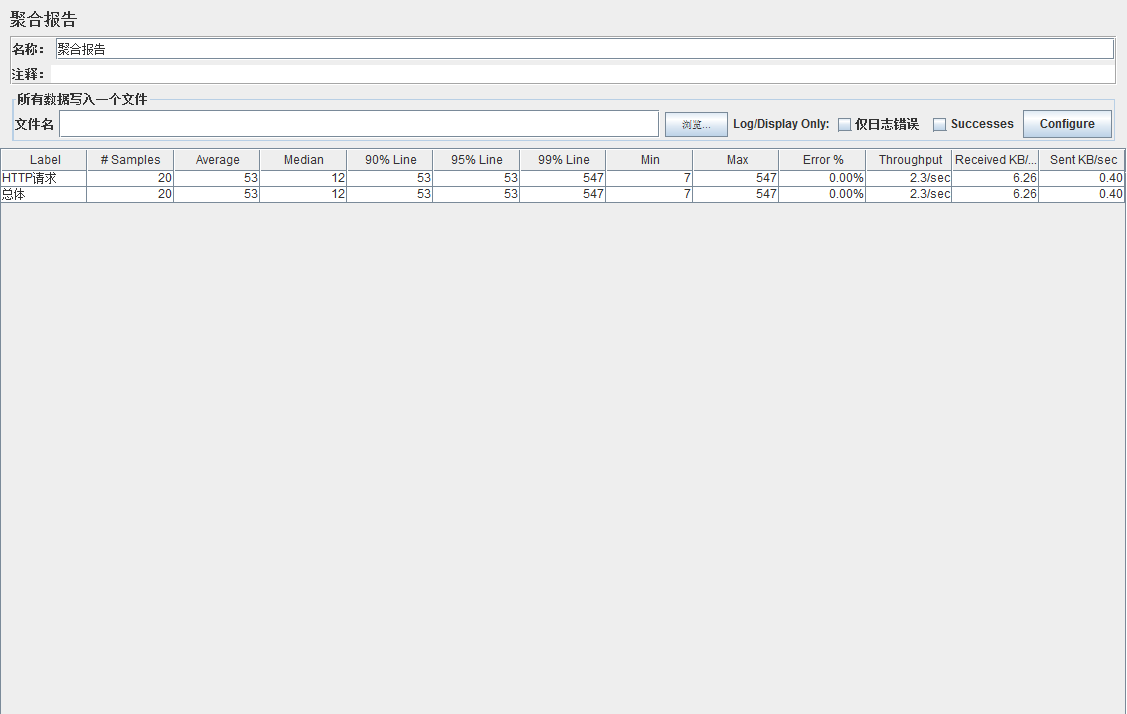Click 95% Line value in 总体 row
The image size is (1127, 714).
click(x=477, y=194)
